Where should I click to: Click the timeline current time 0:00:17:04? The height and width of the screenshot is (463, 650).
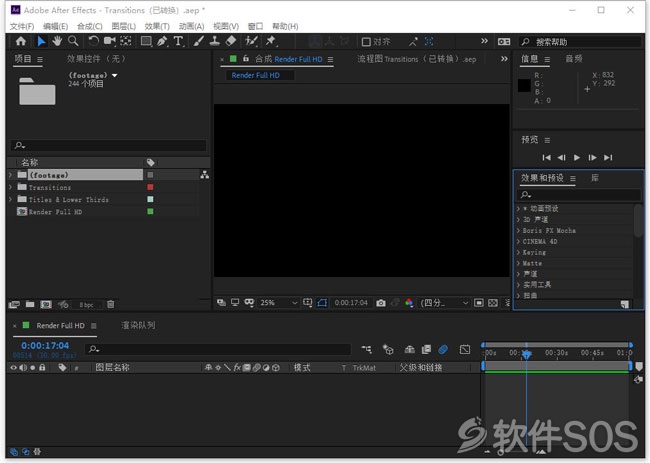(45, 345)
